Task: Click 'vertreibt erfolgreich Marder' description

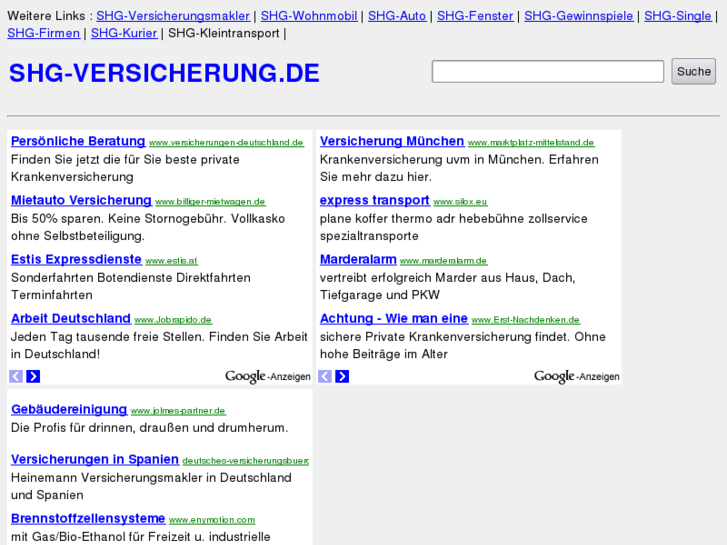Action: coord(447,286)
